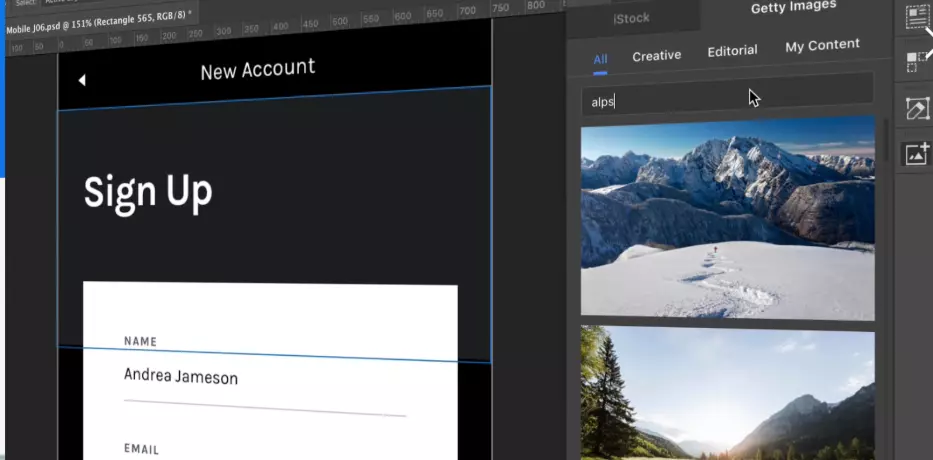Click the "Andrea Jameson" name text
Viewport: 933px width, 460px height.
(x=181, y=376)
